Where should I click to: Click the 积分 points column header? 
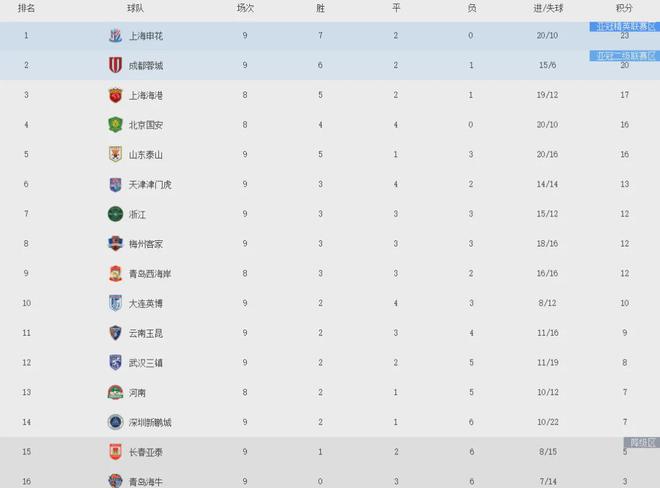(x=624, y=8)
